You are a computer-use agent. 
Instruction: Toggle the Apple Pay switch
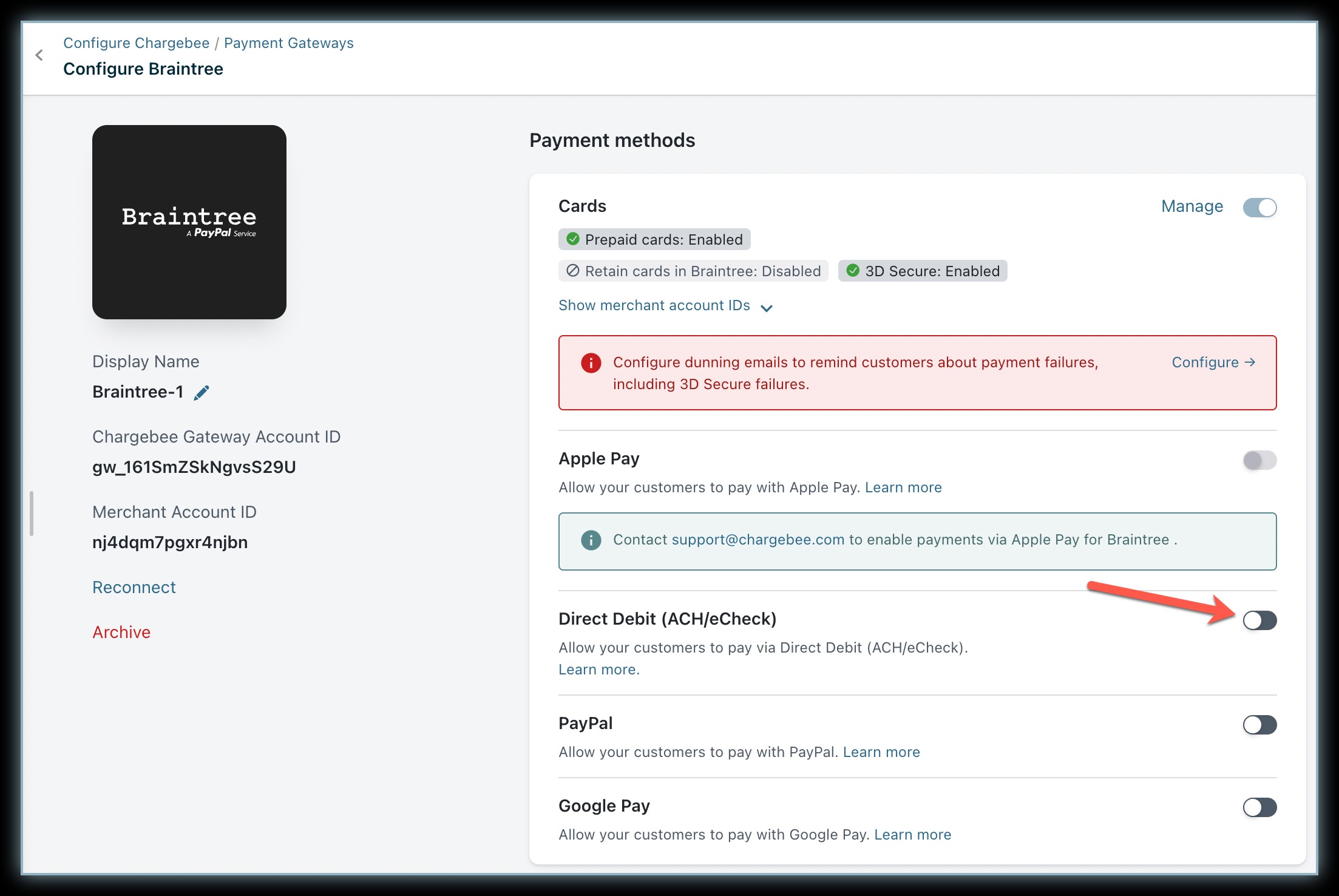[1259, 460]
